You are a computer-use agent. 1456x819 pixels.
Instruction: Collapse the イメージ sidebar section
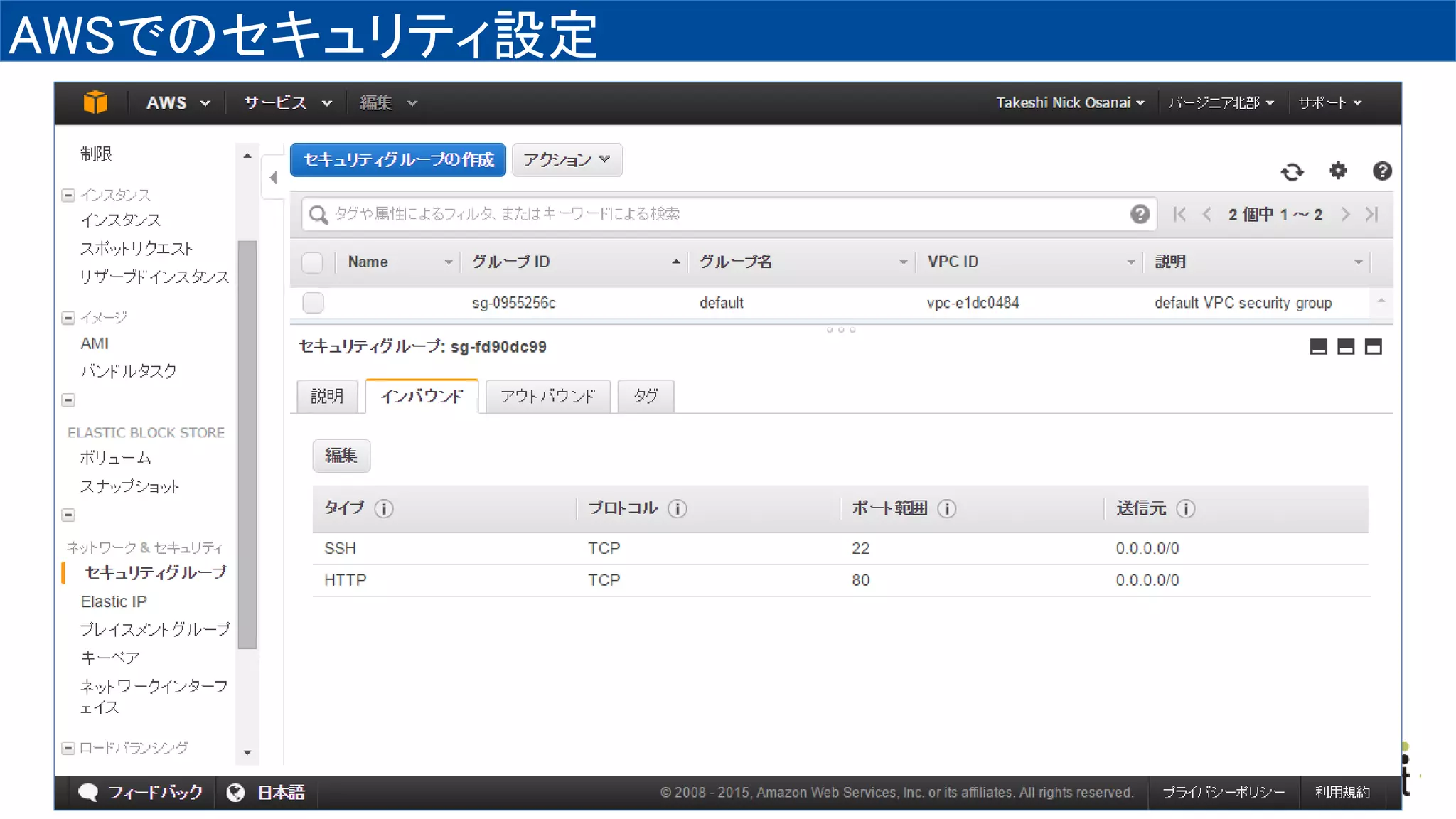68,318
